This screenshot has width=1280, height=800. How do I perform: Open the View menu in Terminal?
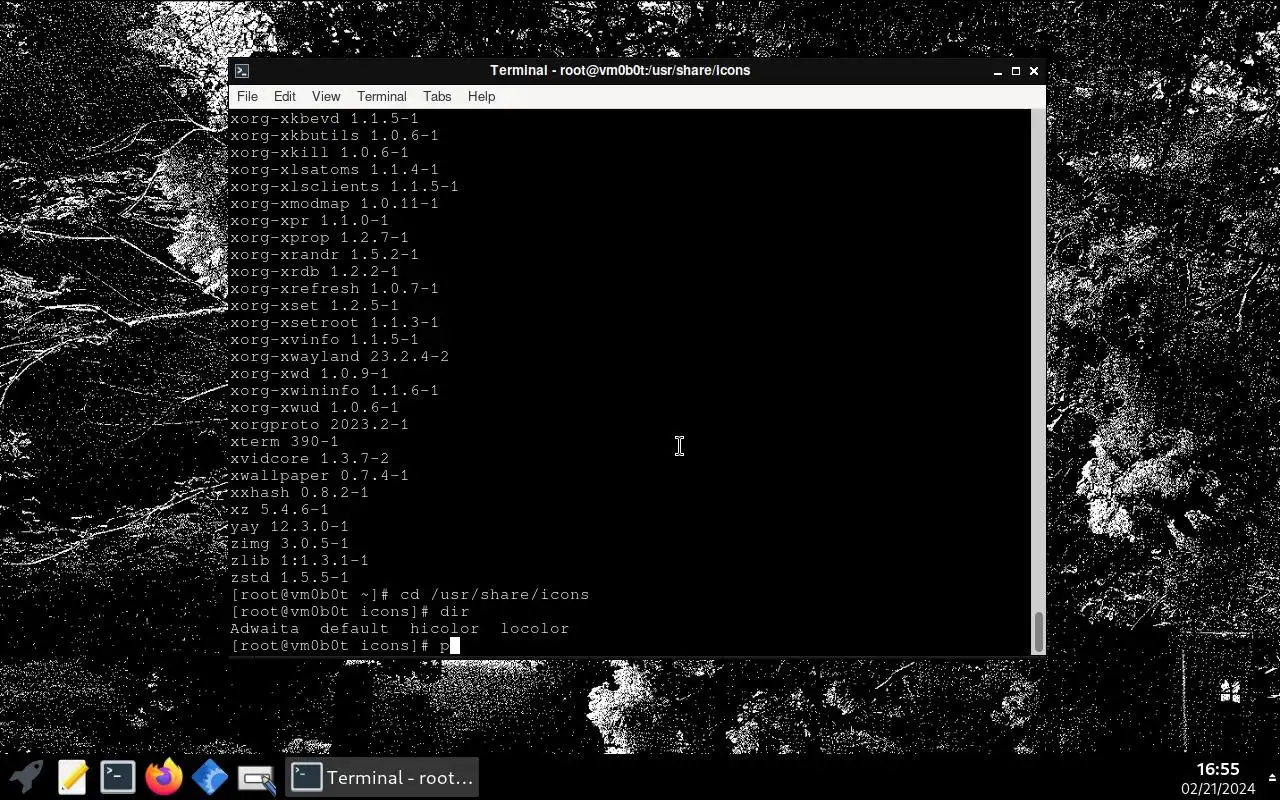(x=326, y=97)
